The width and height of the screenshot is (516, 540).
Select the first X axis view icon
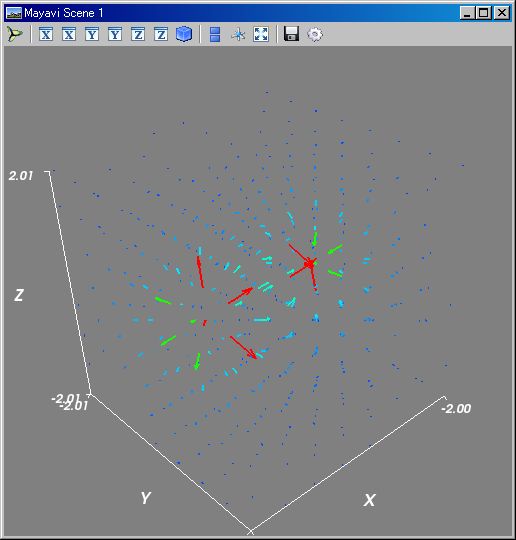(46, 34)
